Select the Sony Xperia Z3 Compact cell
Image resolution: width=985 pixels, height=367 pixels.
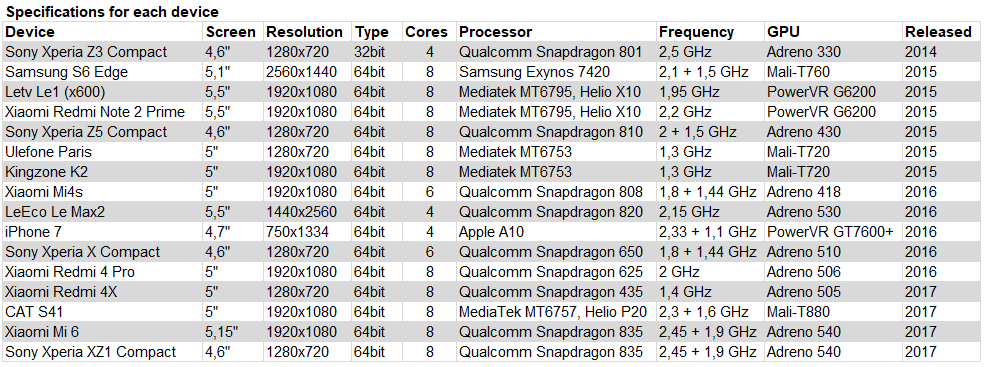coord(102,52)
